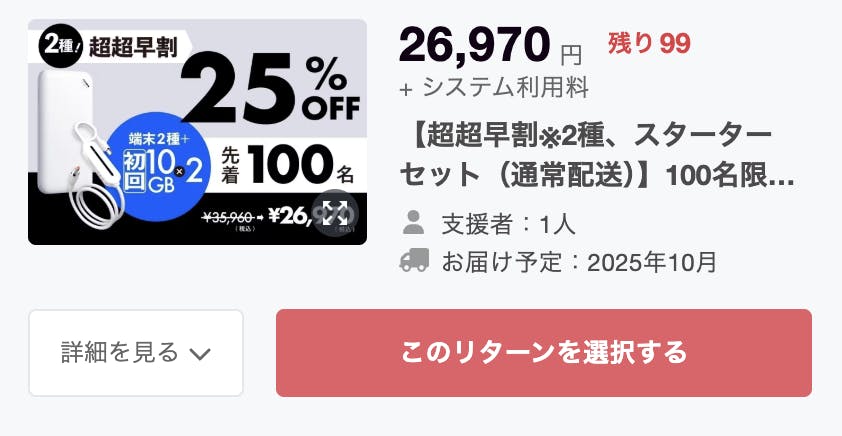
Task: Click the 支援者：1人 supporter count
Action: 508,223
